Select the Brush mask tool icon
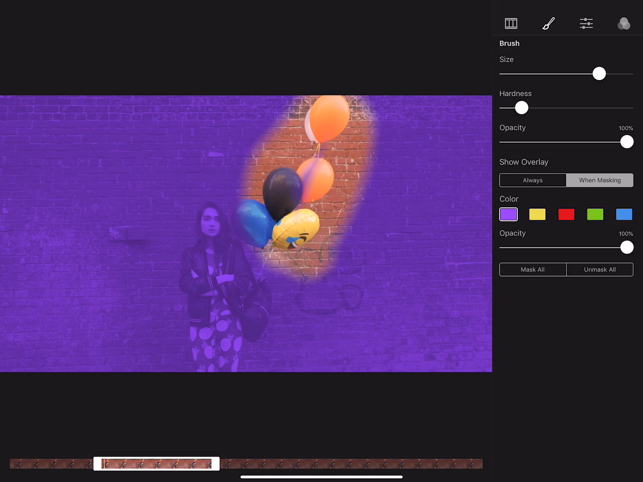The image size is (643, 482). (549, 23)
